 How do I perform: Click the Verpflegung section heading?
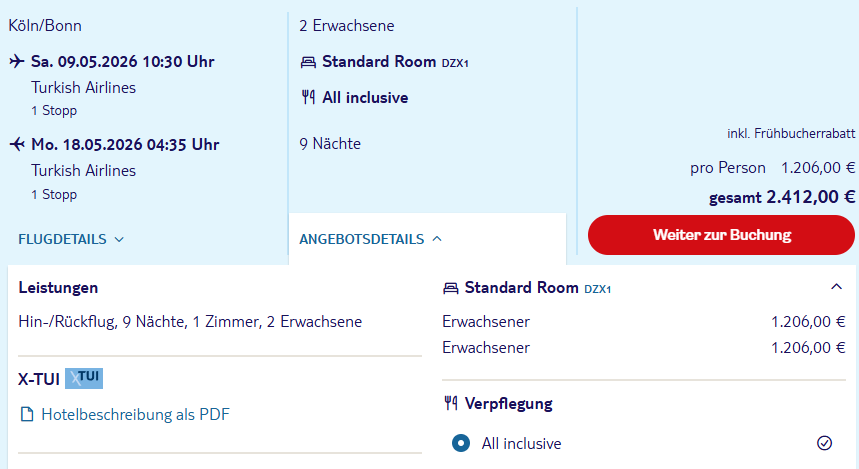(x=508, y=404)
